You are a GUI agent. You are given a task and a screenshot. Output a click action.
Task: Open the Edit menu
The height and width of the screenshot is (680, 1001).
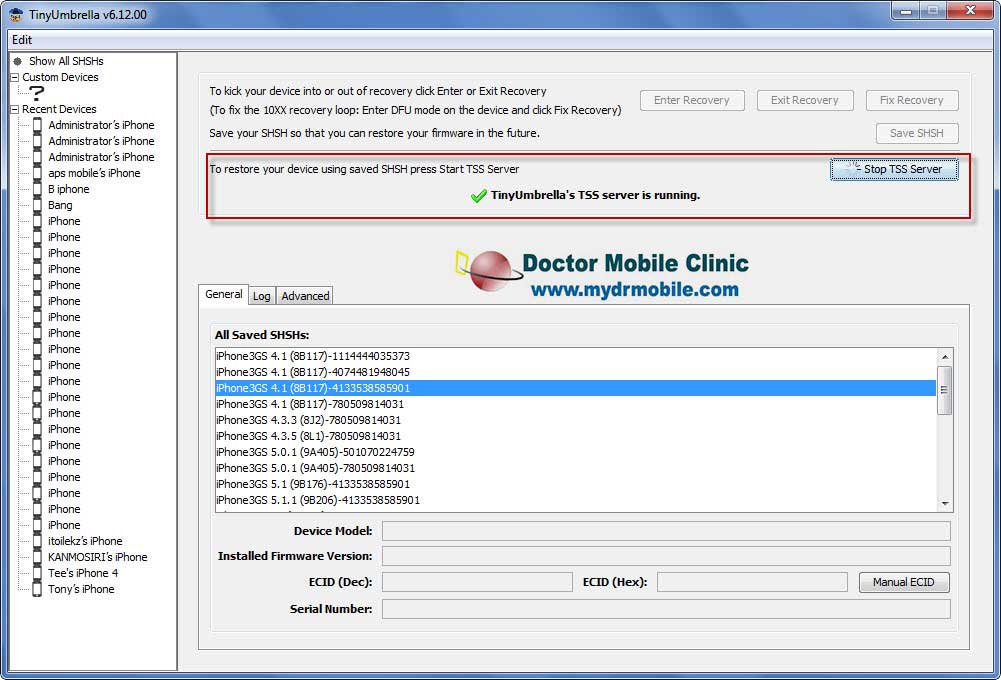point(22,40)
